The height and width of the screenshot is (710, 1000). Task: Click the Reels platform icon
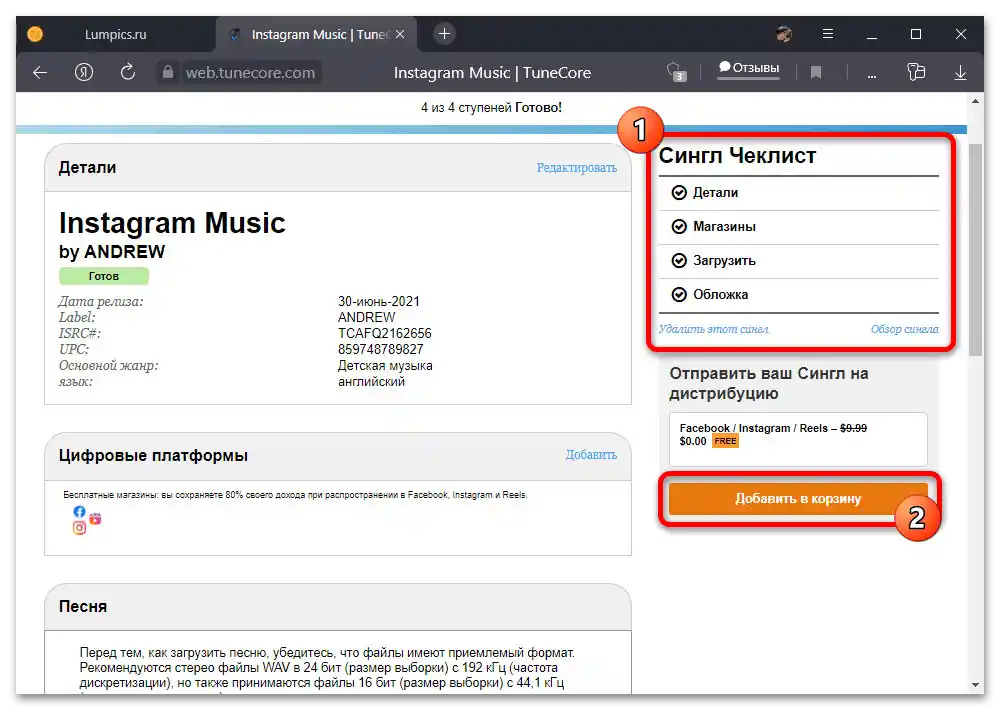(x=95, y=519)
